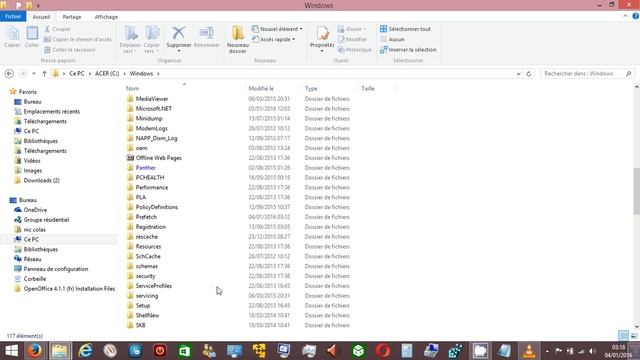Screen dimensions: 640x360
Task: Switch to the Affichage ribbon tab
Action: point(106,17)
